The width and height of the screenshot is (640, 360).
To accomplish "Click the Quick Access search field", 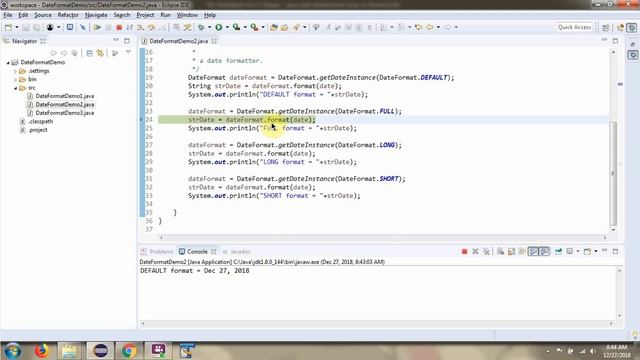I will click(x=574, y=27).
